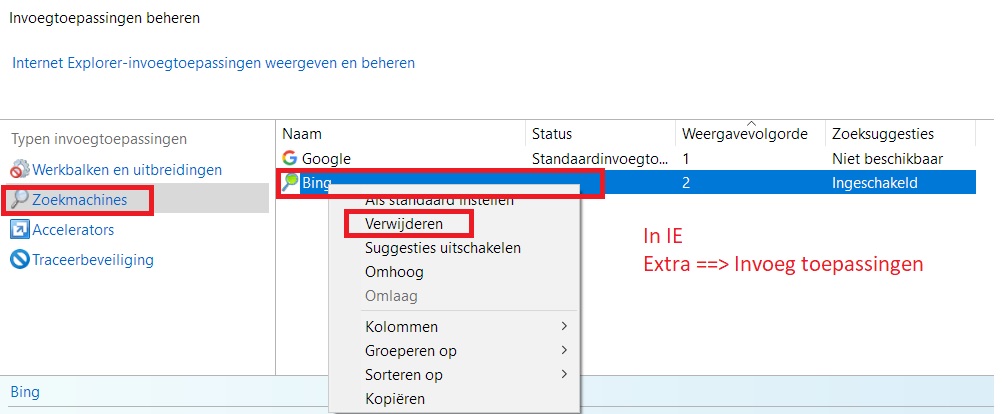Image resolution: width=1002 pixels, height=414 pixels.
Task: Click the Werkbalken en uitbreidingen gear icon
Action: coord(20,169)
